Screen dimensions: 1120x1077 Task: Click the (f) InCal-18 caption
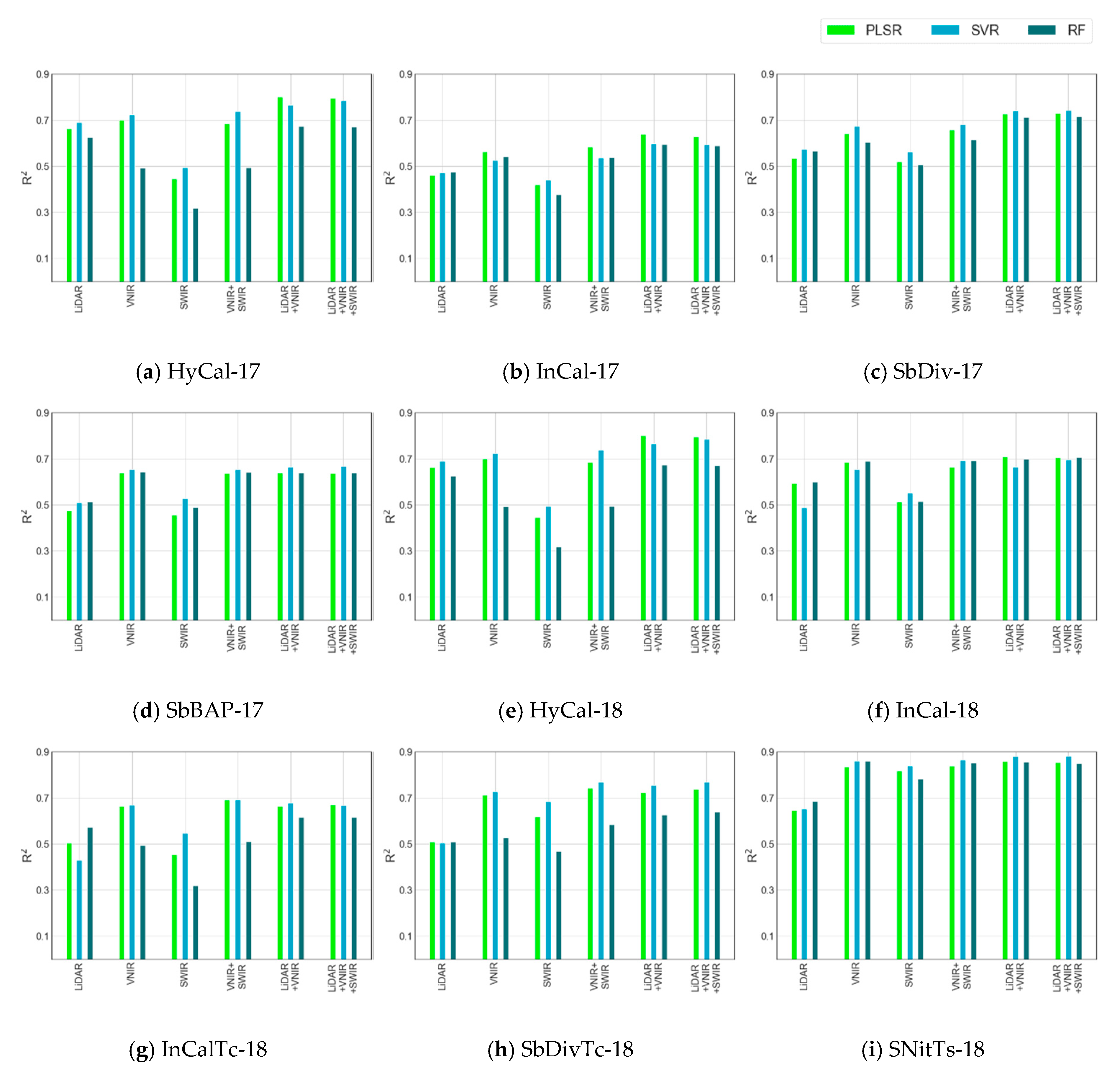click(x=922, y=710)
